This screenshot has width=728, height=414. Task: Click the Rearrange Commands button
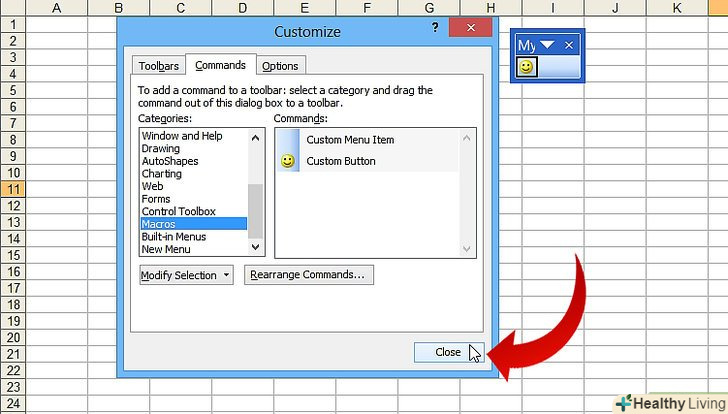pos(309,275)
